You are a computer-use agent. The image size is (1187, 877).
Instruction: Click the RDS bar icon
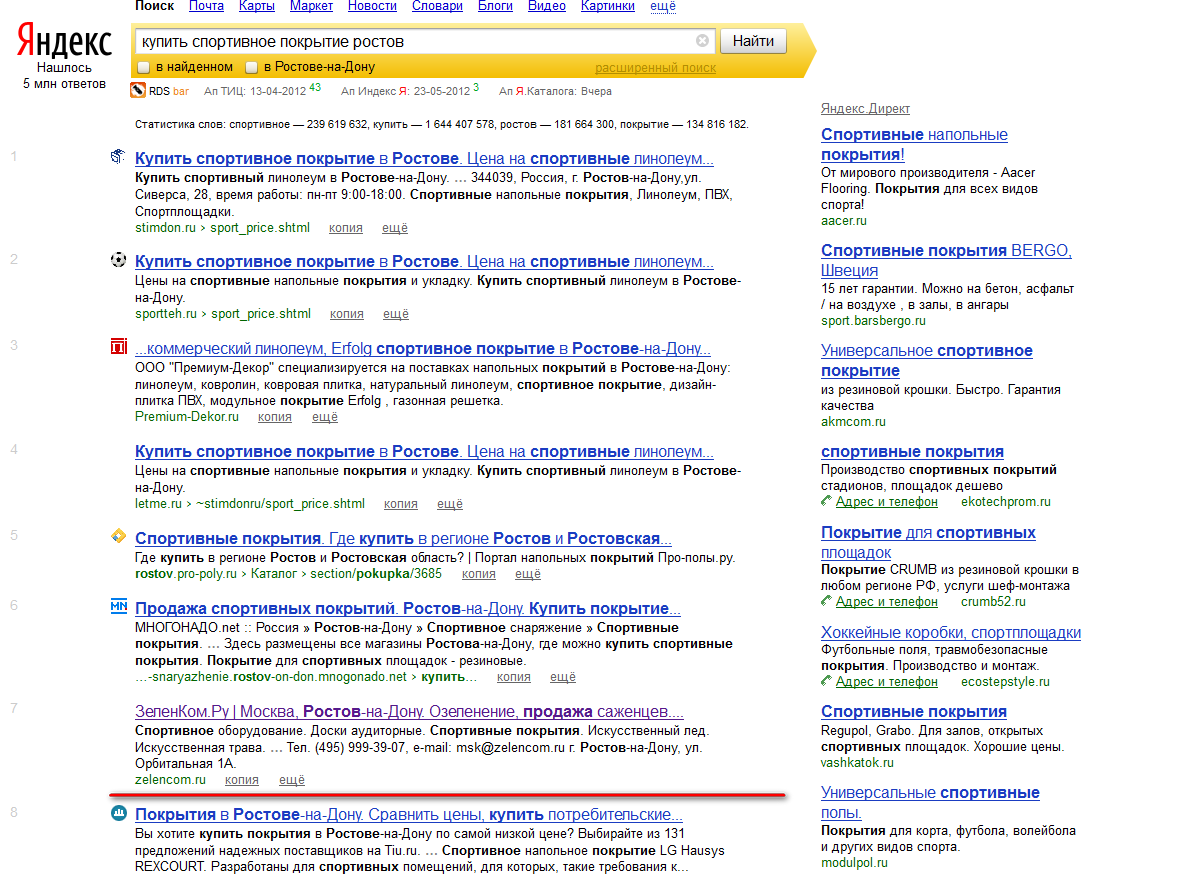tap(138, 91)
